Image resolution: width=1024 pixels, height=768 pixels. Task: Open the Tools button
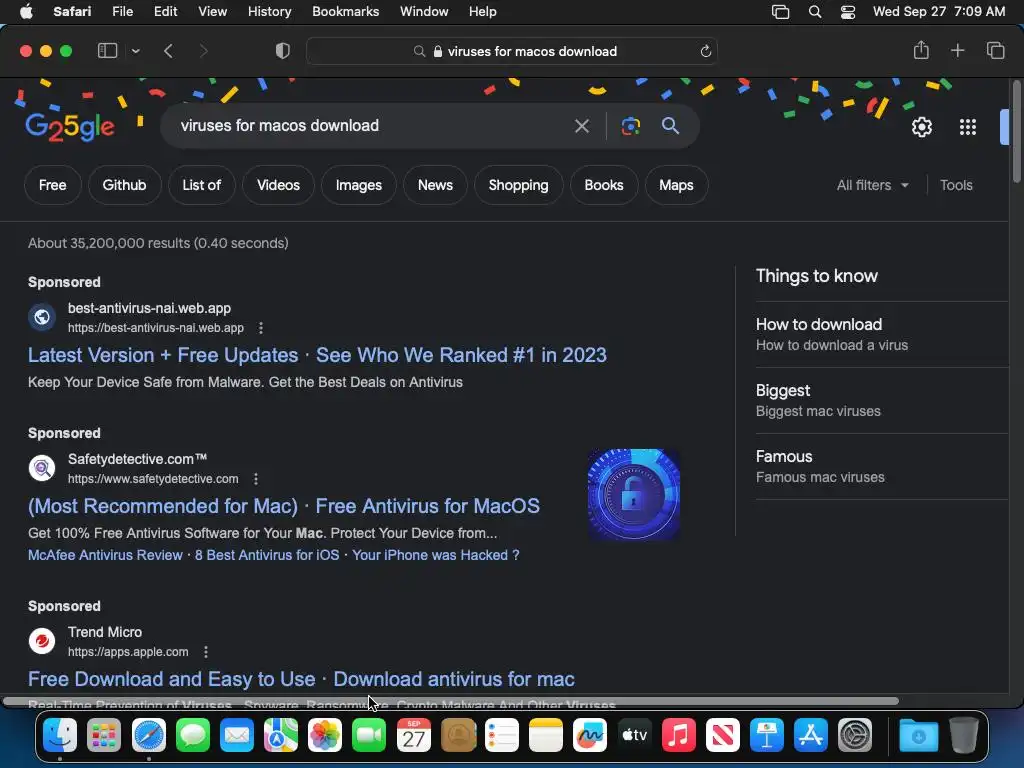pos(956,185)
